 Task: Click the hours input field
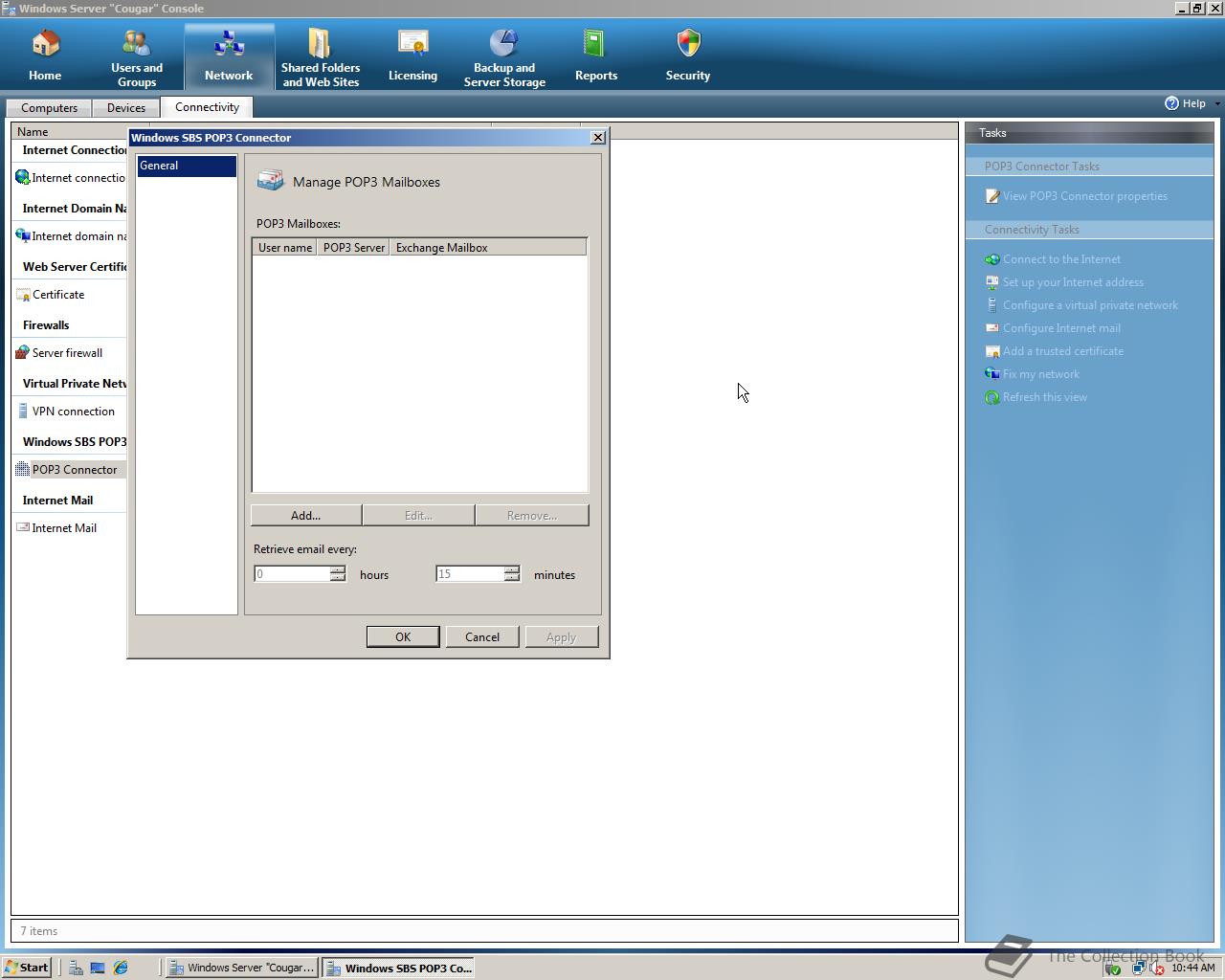coord(292,573)
